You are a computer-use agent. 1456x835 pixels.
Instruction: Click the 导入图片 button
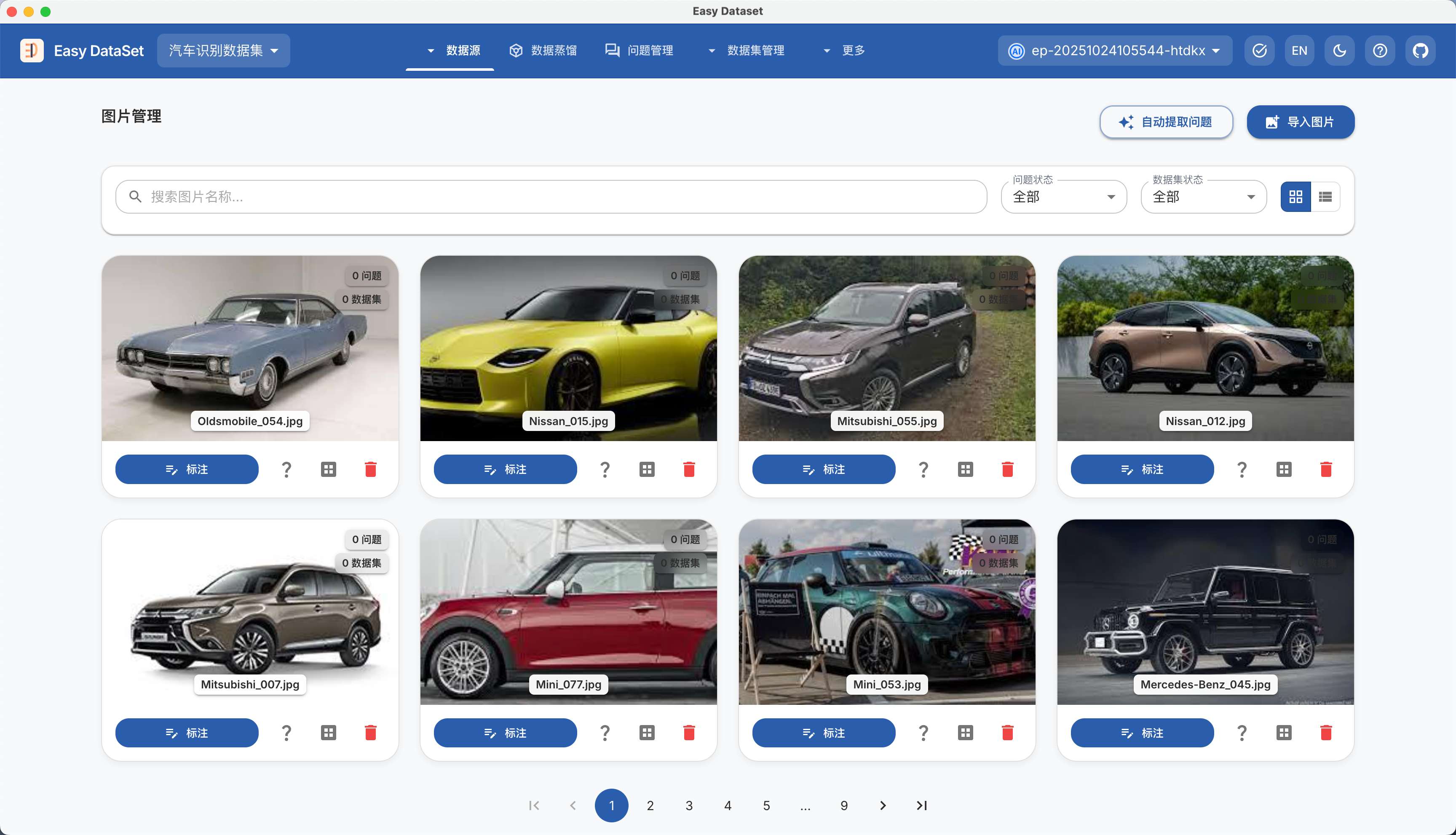1300,122
